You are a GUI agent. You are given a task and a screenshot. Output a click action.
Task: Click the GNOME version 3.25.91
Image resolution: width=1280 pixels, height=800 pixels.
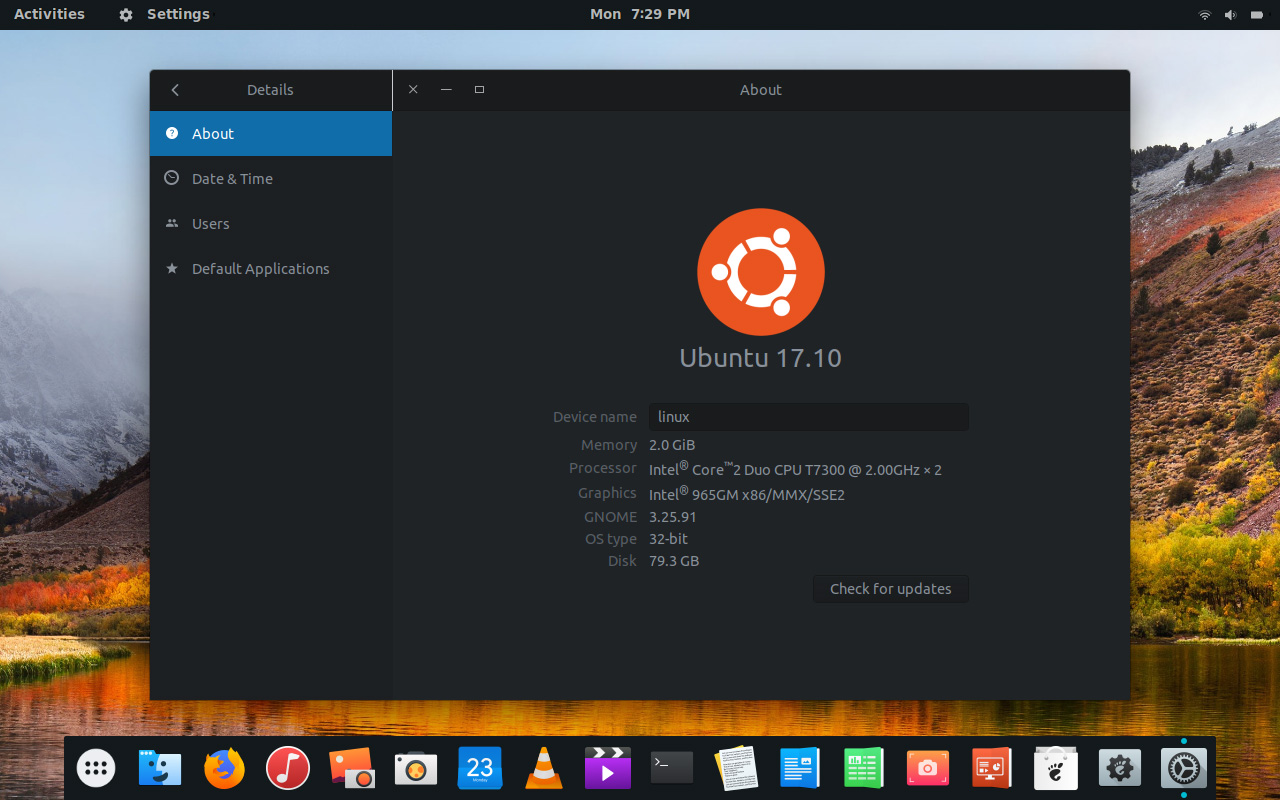point(673,517)
